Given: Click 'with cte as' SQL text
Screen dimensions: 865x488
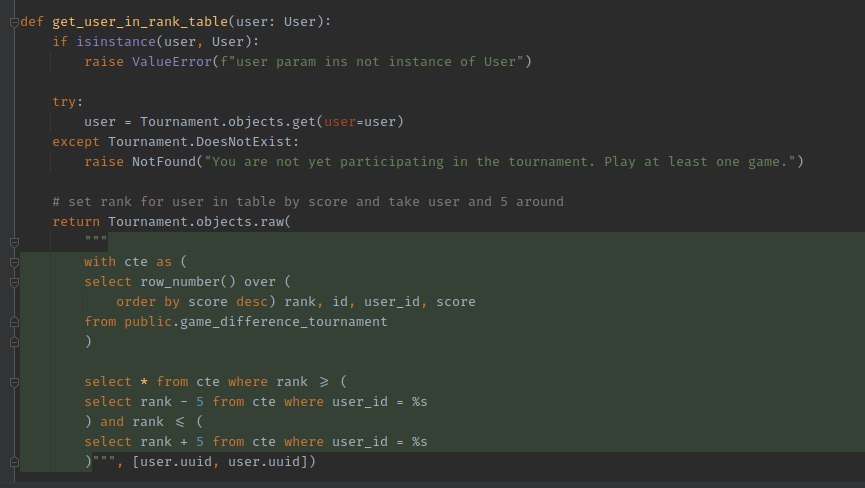Looking at the screenshot, I should [x=128, y=262].
